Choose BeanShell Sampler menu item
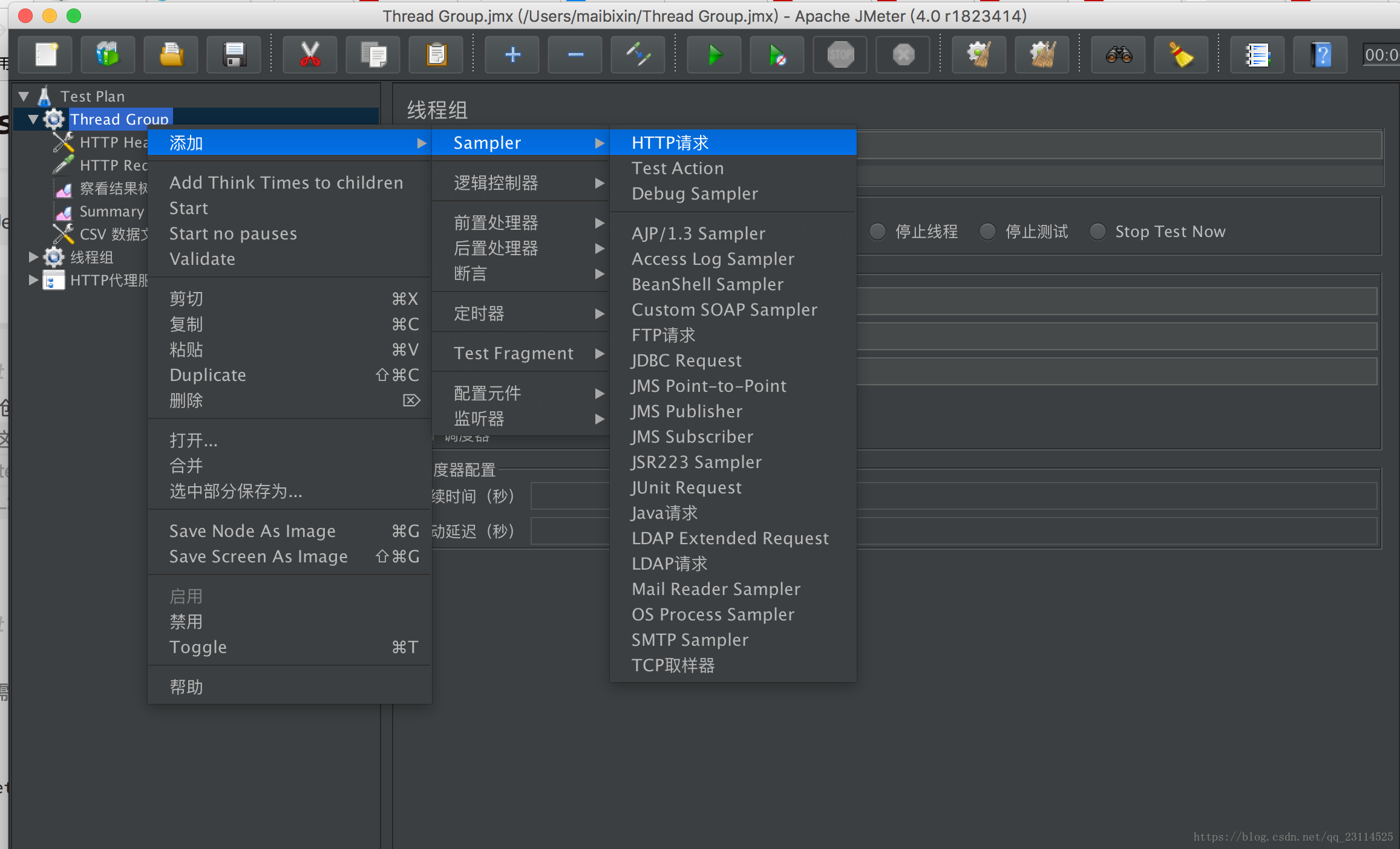The width and height of the screenshot is (1400, 849). click(733, 284)
